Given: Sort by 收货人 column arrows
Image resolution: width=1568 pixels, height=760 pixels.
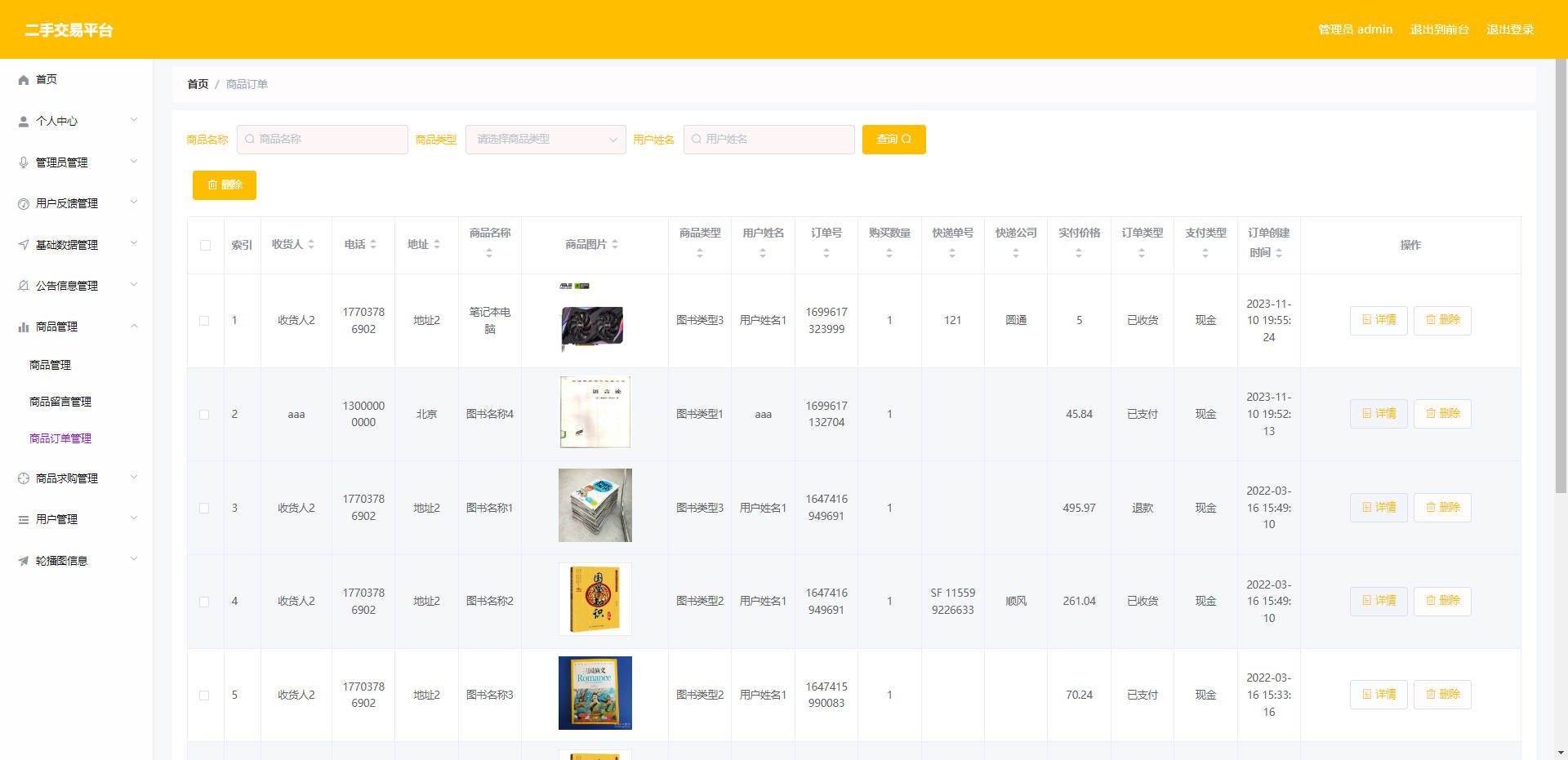Looking at the screenshot, I should [x=311, y=244].
